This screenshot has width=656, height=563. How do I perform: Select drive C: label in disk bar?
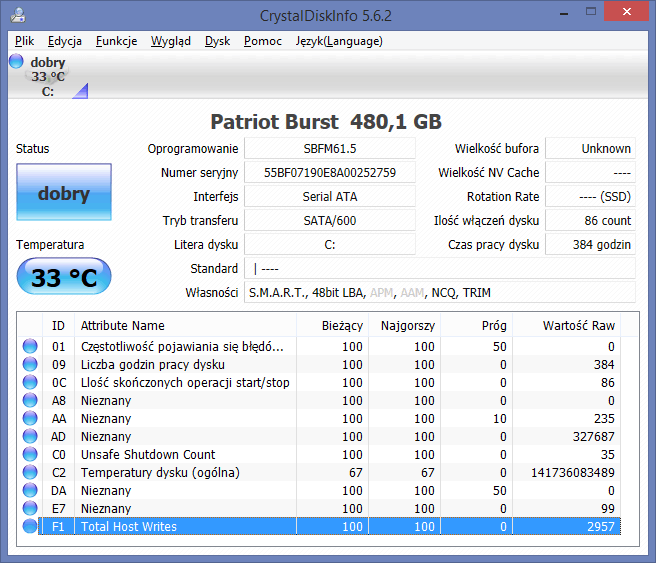[x=48, y=92]
